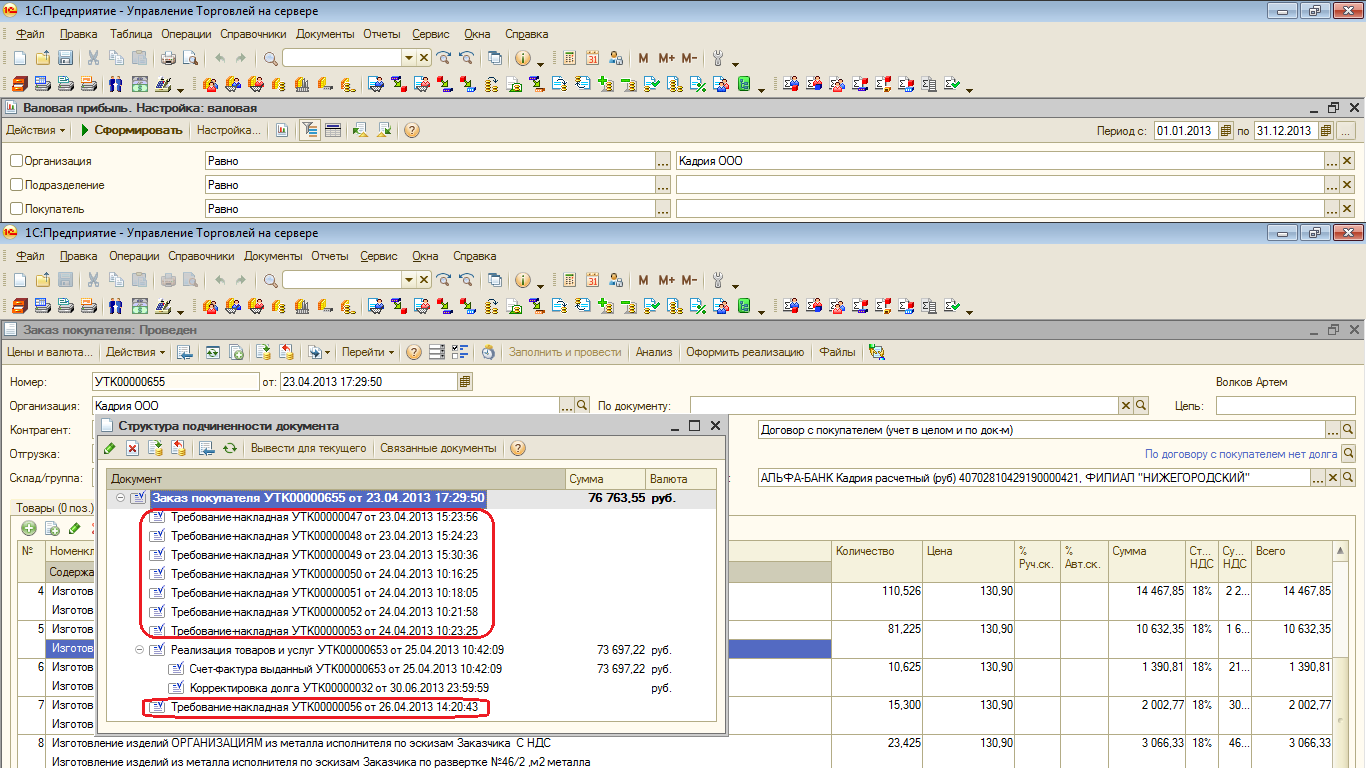Click Оформить реализацию in order toolbar
Image resolution: width=1366 pixels, height=768 pixels.
click(x=745, y=352)
